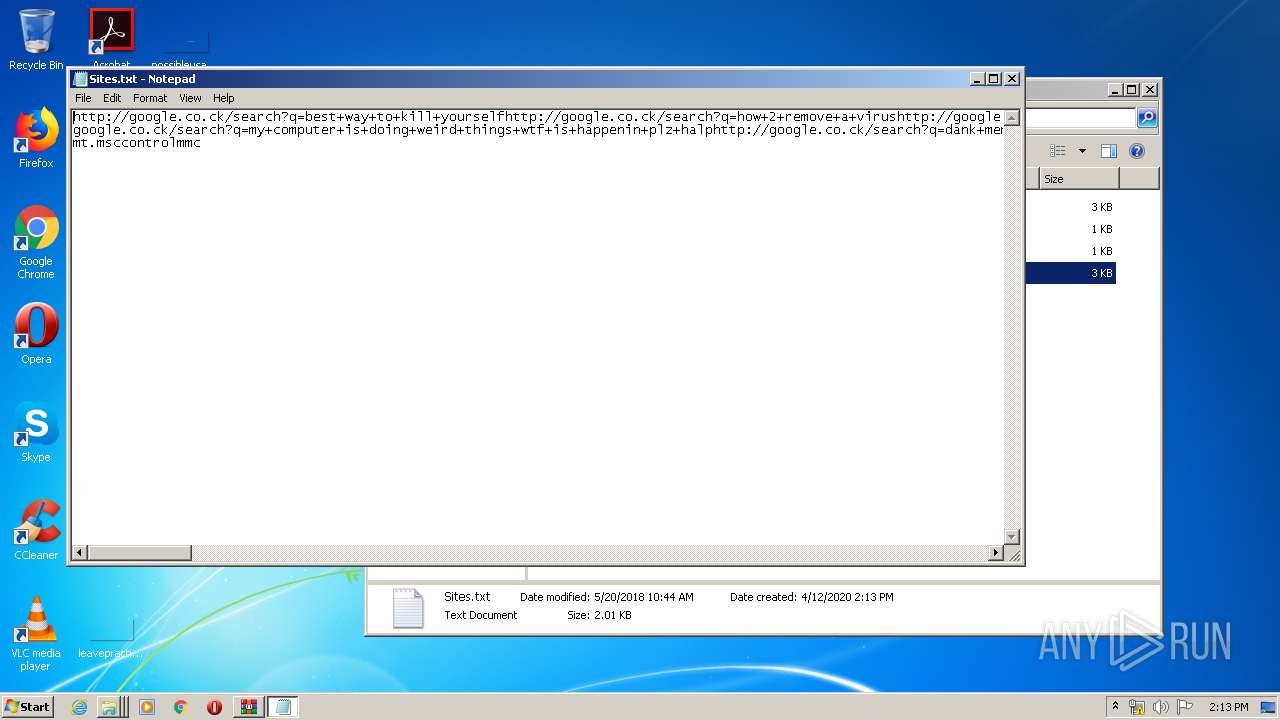
Task: Click Notepad vertical scrollbar down arrow
Action: 1011,537
